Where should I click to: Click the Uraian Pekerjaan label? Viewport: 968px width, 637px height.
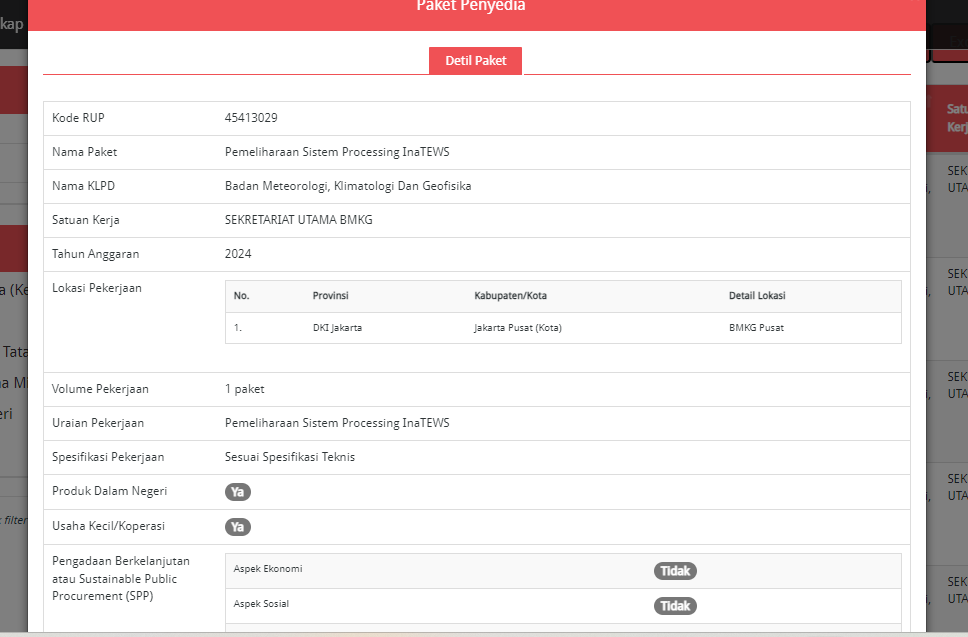pos(98,423)
